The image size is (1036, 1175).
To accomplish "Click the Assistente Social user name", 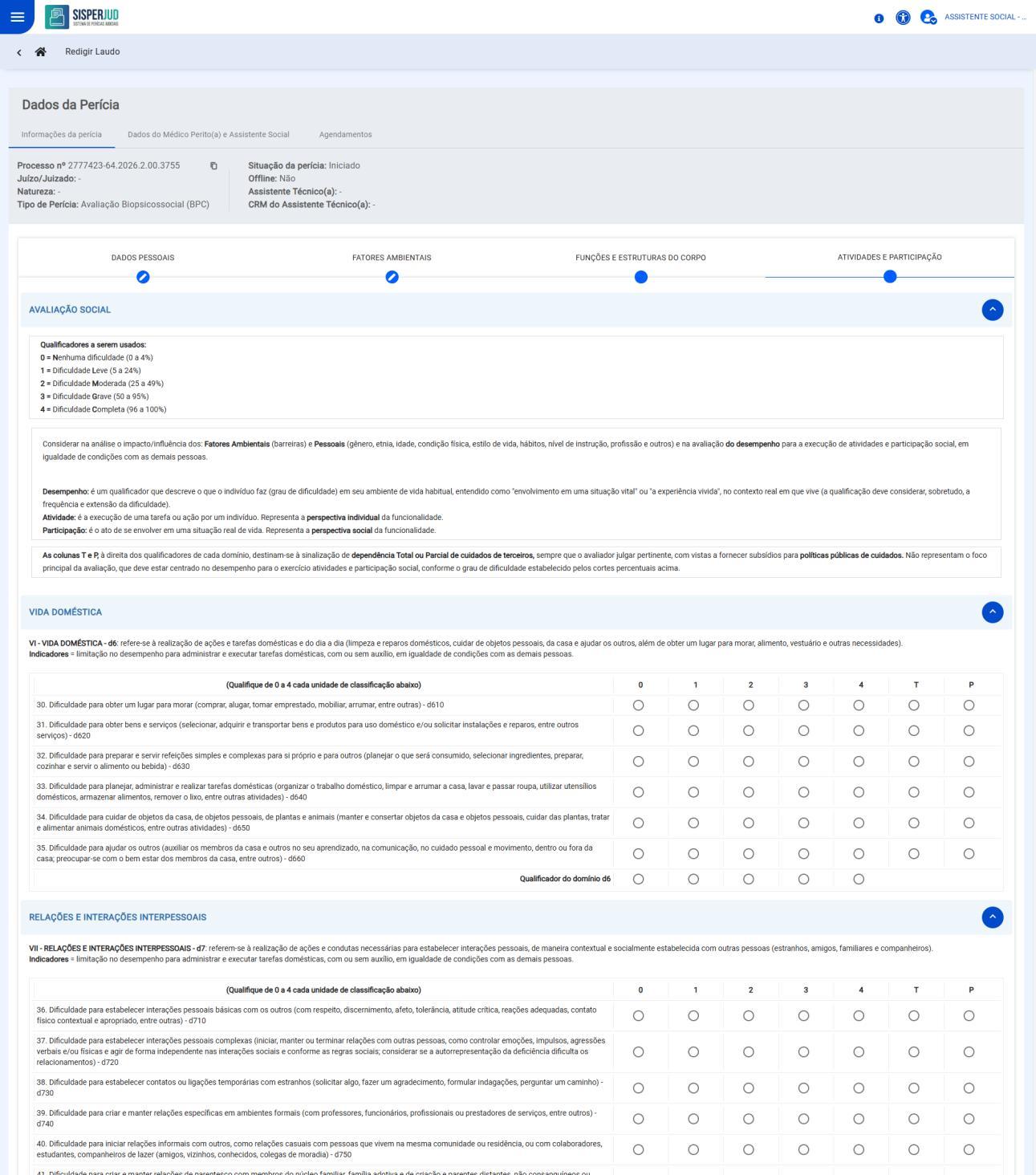I will coord(985,17).
